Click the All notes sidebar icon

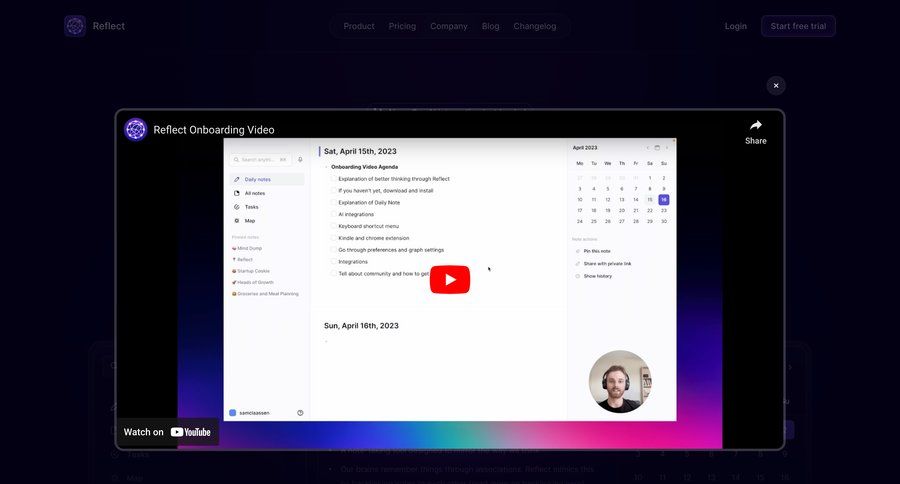click(x=236, y=193)
